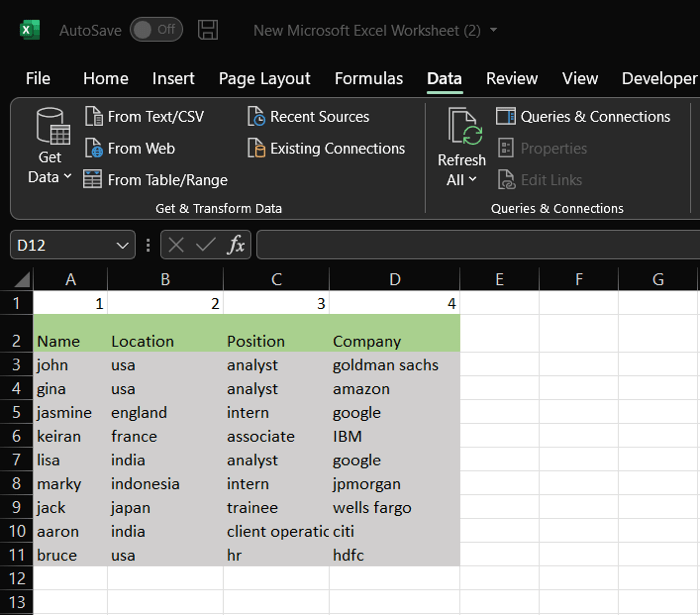Switch to the Formulas tab
The height and width of the screenshot is (615, 700).
click(369, 79)
